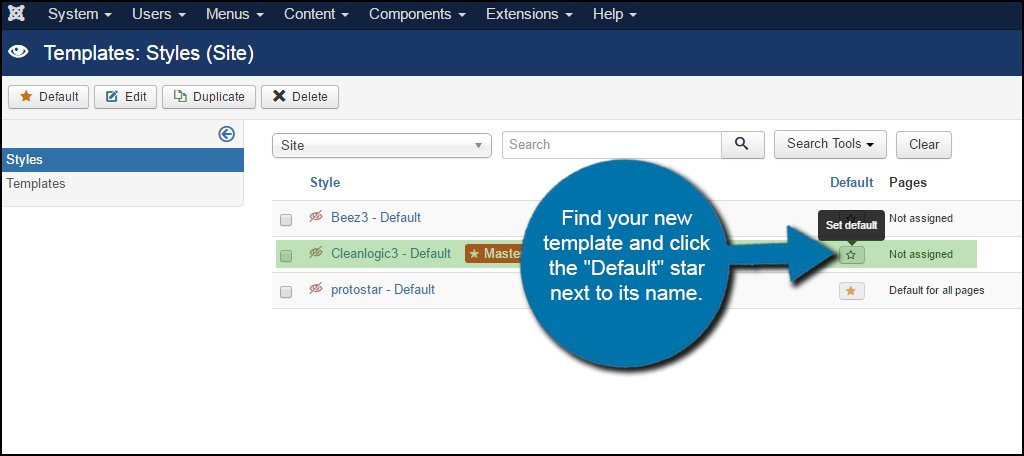Open the Menus menu

234,14
